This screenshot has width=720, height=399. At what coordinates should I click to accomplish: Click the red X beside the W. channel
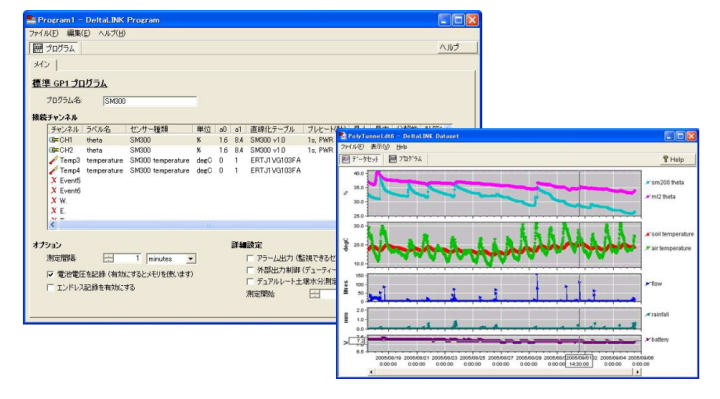[54, 201]
